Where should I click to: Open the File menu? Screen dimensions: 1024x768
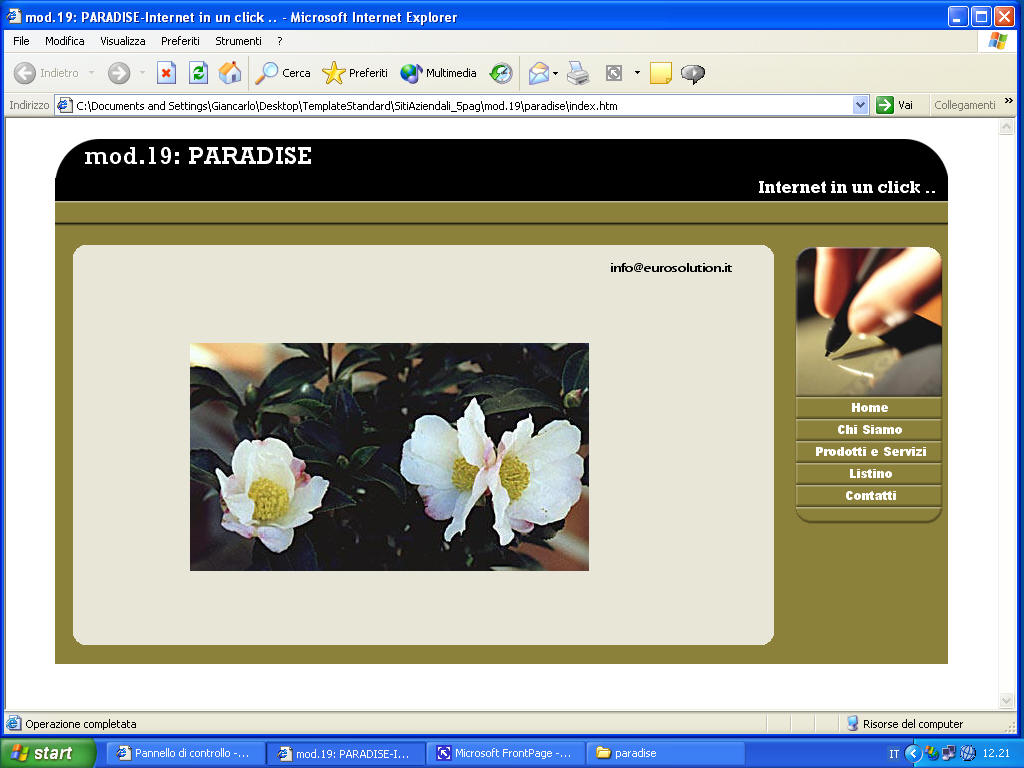(x=22, y=41)
